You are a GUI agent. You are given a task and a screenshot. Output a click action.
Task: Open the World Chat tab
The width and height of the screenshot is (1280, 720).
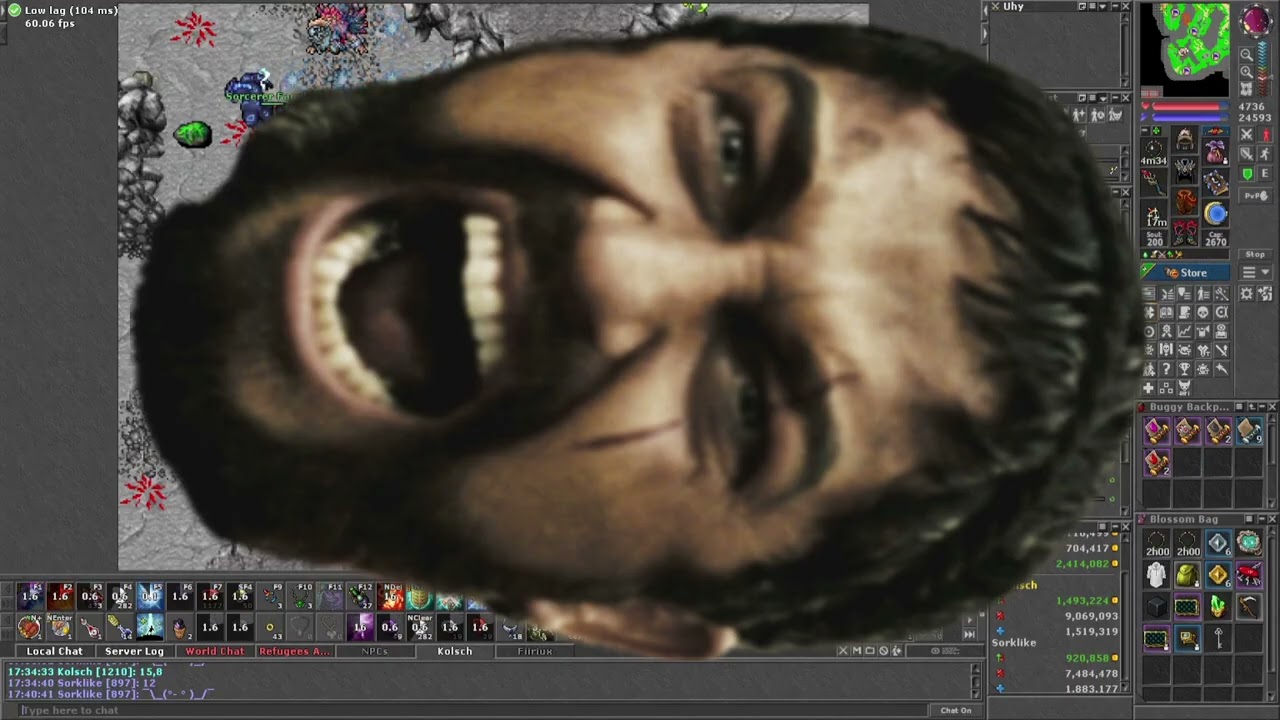click(x=214, y=651)
